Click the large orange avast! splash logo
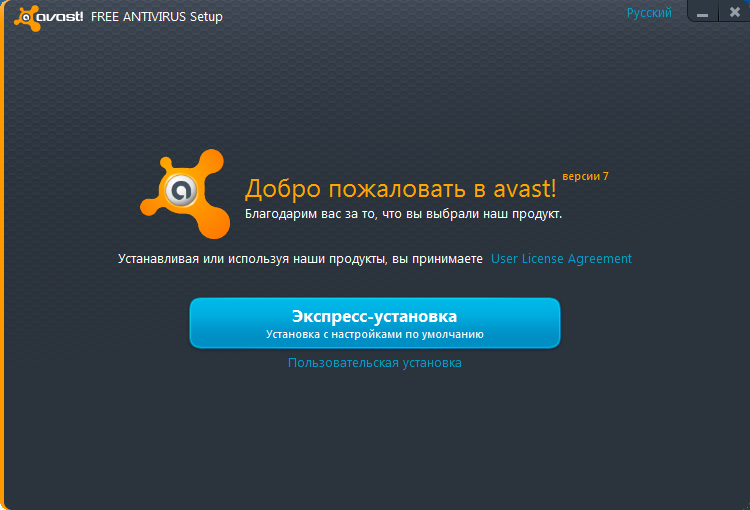Viewport: 750px width, 510px height. [186, 194]
